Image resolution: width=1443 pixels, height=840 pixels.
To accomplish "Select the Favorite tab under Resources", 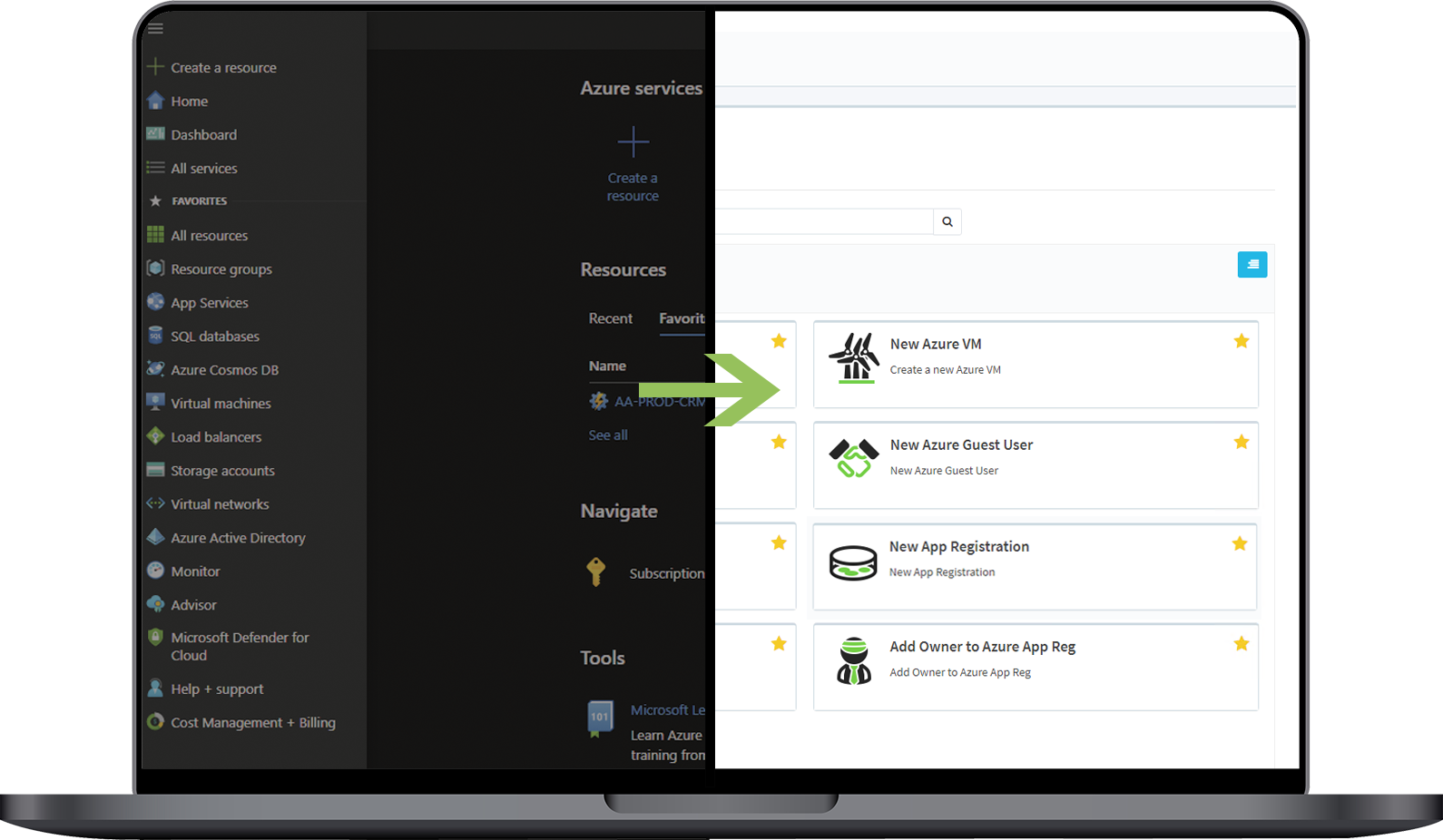I will (x=682, y=318).
